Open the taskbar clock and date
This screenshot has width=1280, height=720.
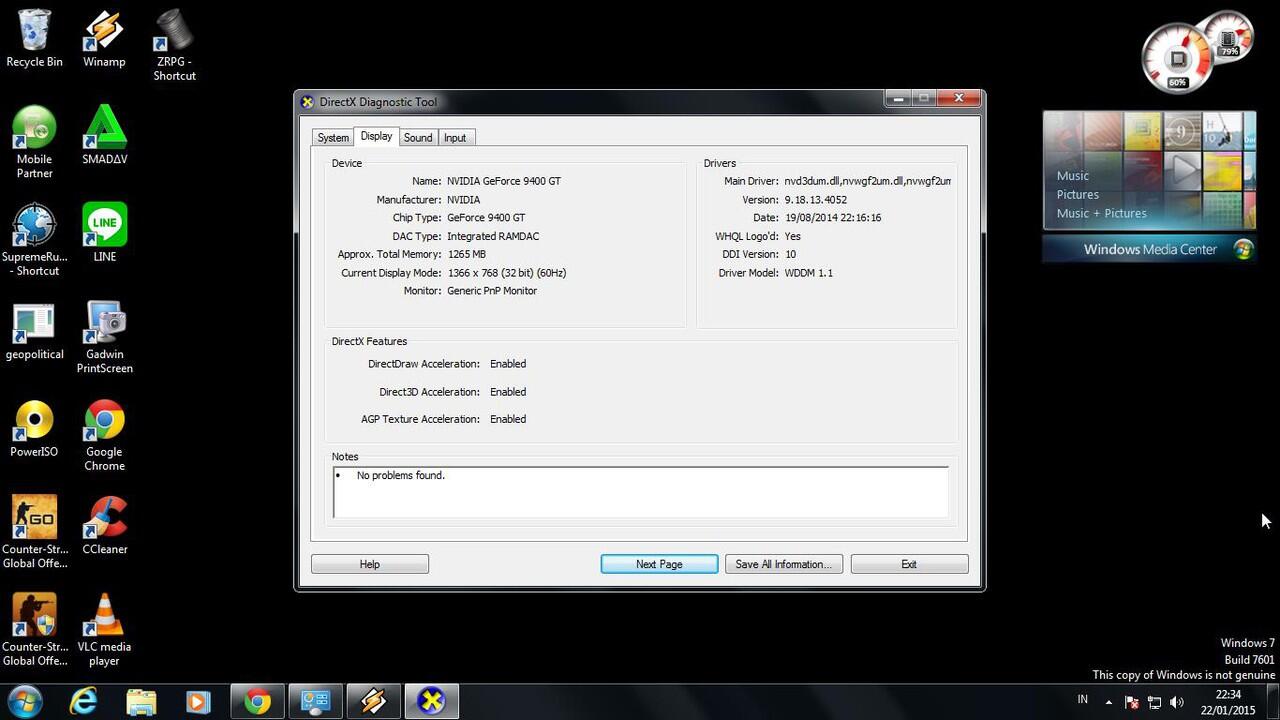click(1228, 702)
